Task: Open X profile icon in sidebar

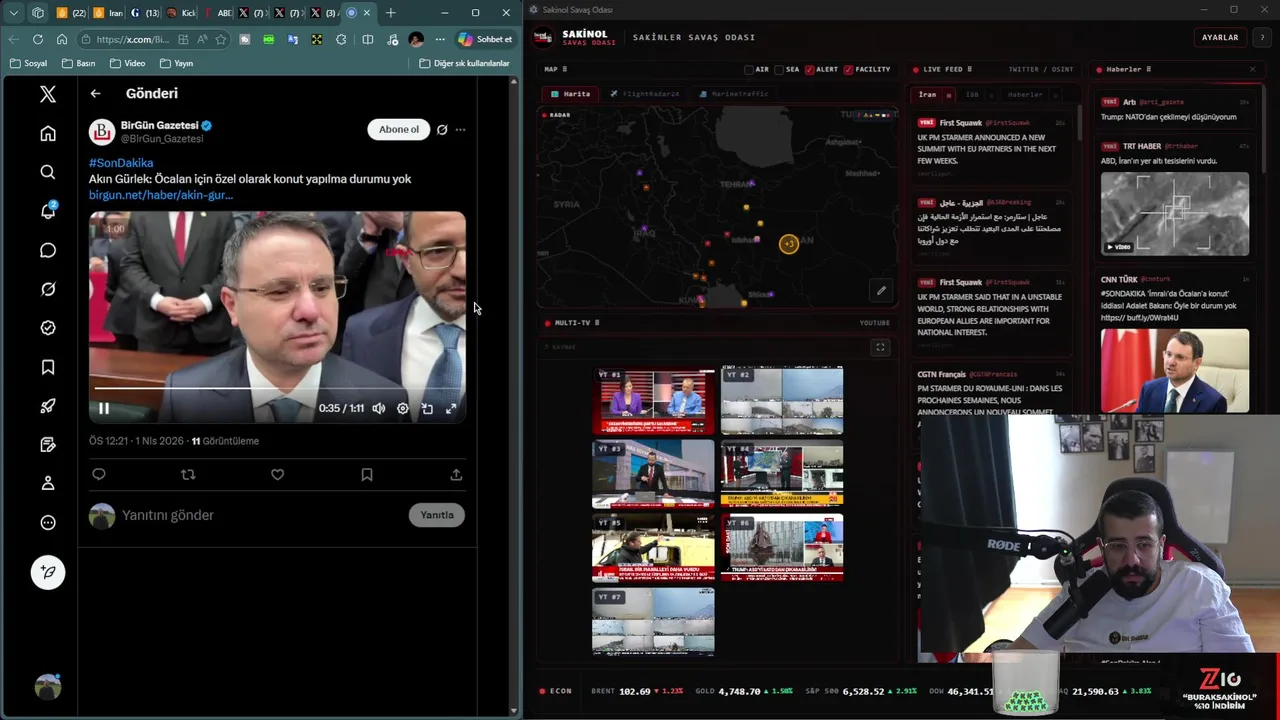Action: tap(48, 483)
